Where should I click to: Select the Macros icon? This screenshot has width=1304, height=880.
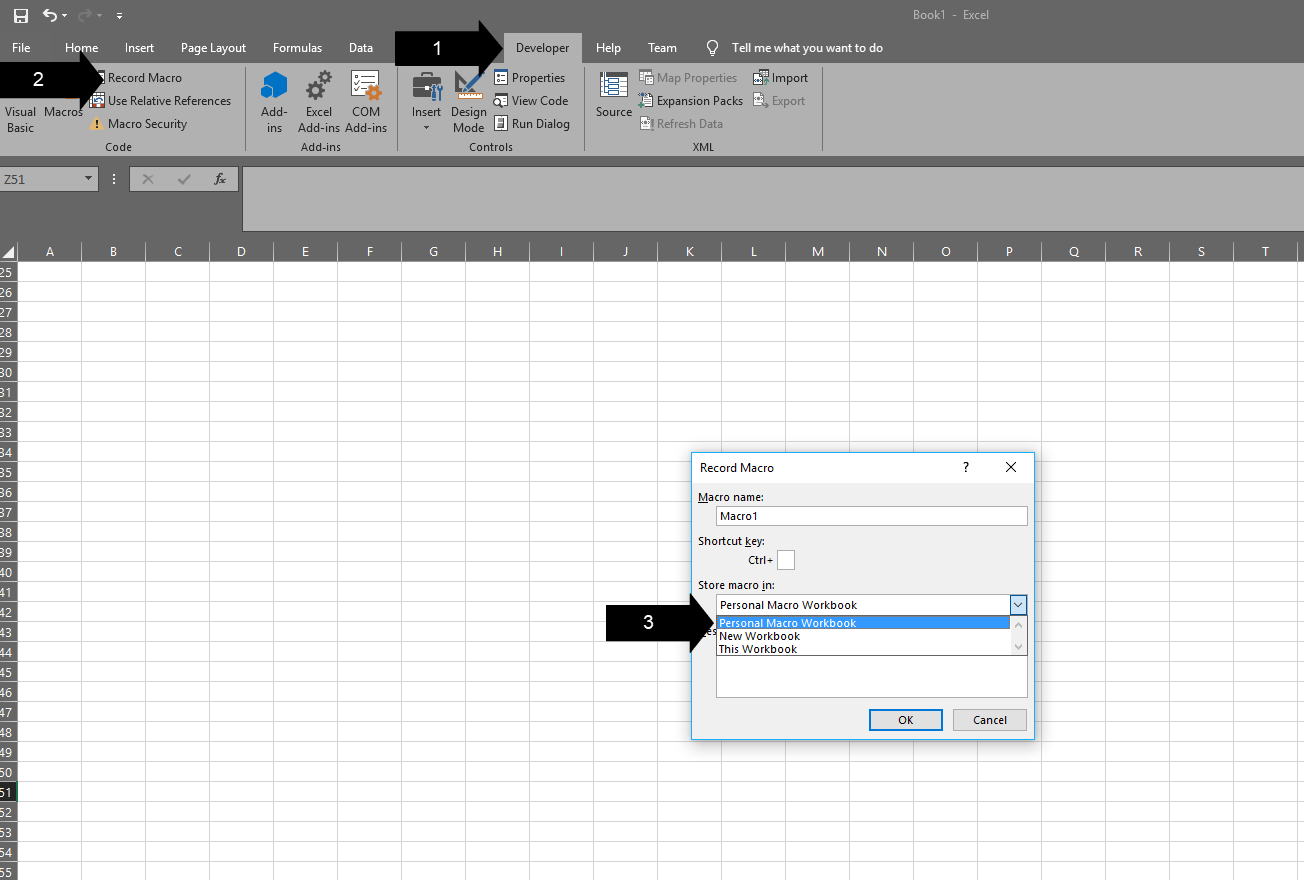point(63,113)
